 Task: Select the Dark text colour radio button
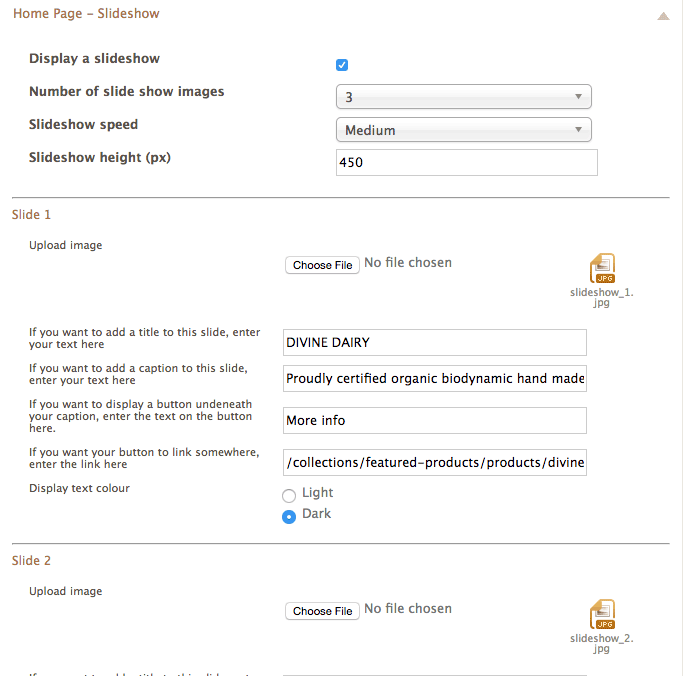tap(289, 517)
